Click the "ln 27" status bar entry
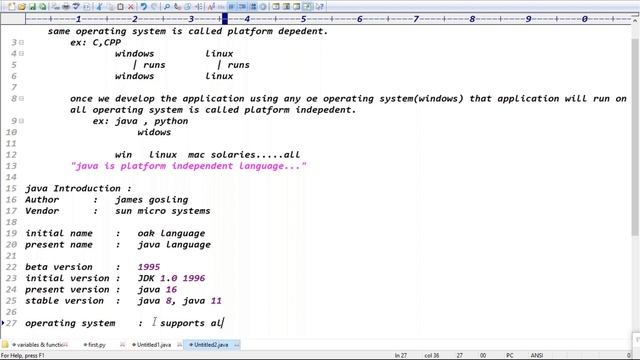This screenshot has height=360, width=640. [x=400, y=356]
